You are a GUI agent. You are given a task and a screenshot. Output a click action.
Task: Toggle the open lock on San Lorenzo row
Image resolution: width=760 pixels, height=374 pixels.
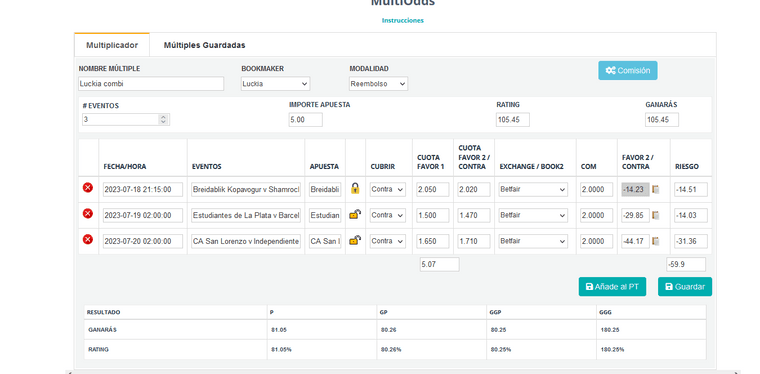click(355, 240)
